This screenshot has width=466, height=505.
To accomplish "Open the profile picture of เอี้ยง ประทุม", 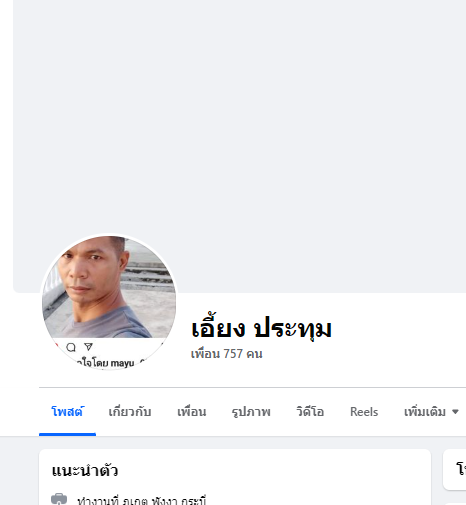I will [109, 302].
